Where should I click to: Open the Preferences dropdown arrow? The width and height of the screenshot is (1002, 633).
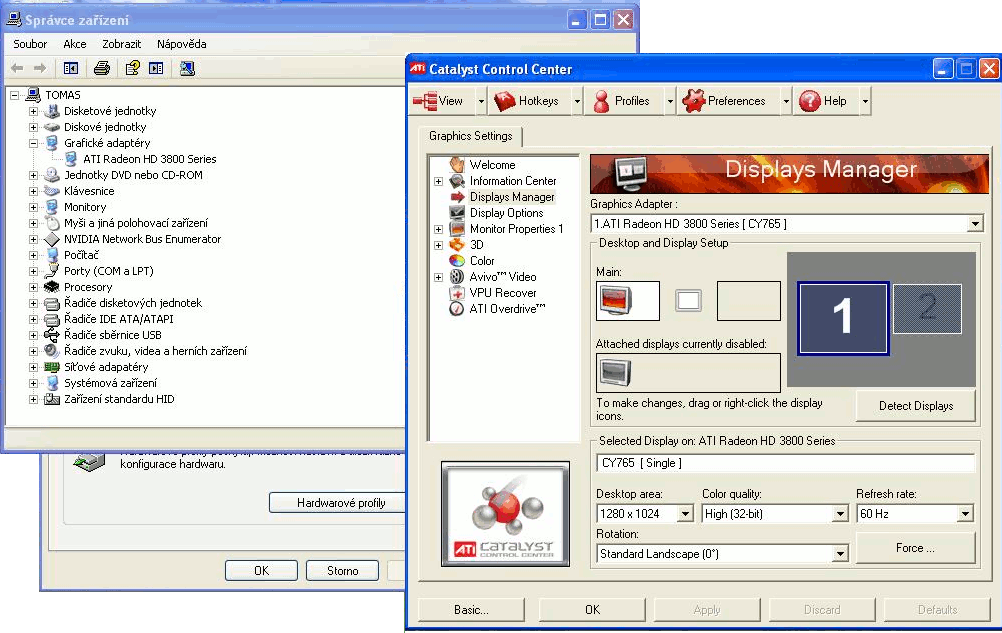[x=786, y=101]
